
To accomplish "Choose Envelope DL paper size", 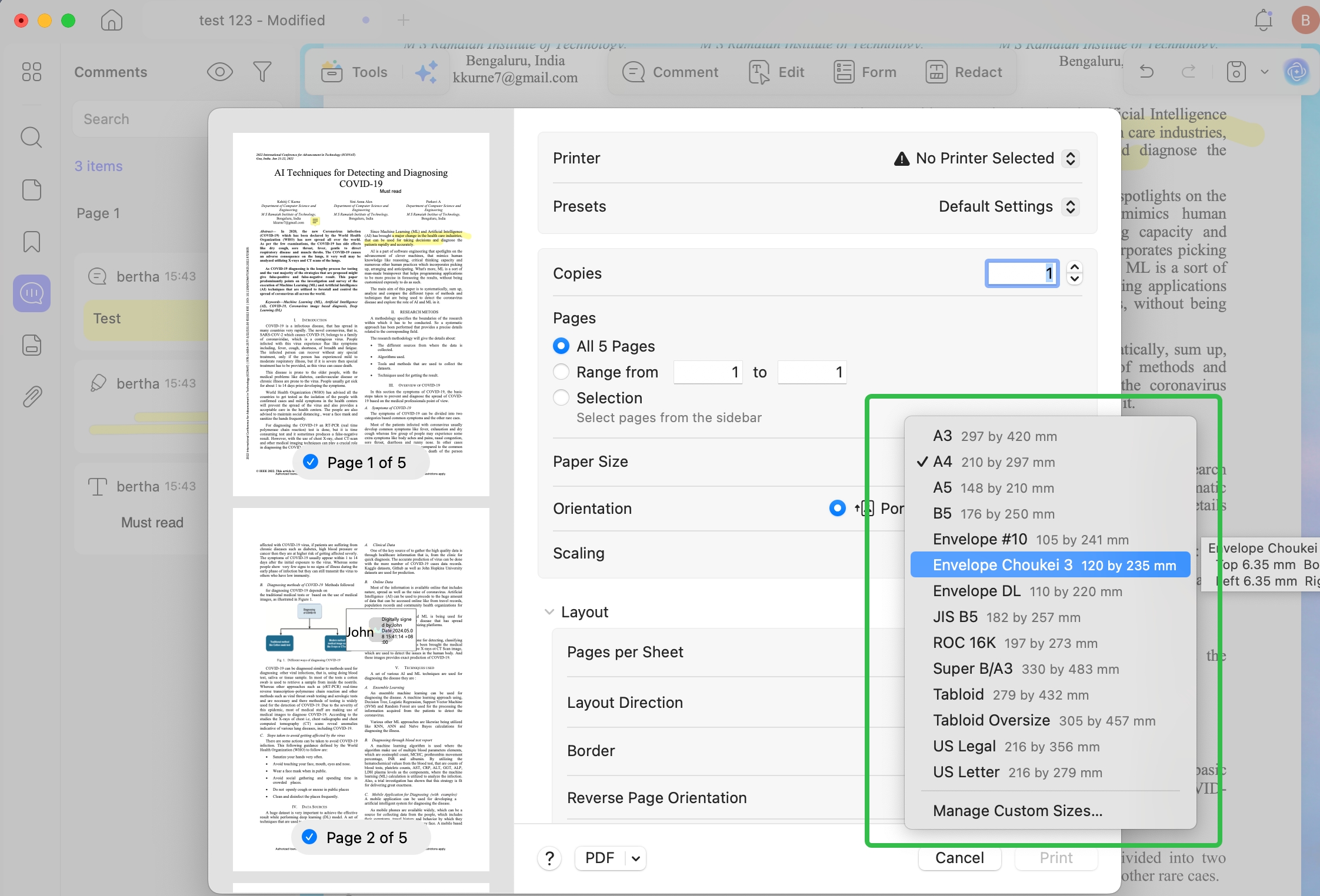I will [1050, 591].
